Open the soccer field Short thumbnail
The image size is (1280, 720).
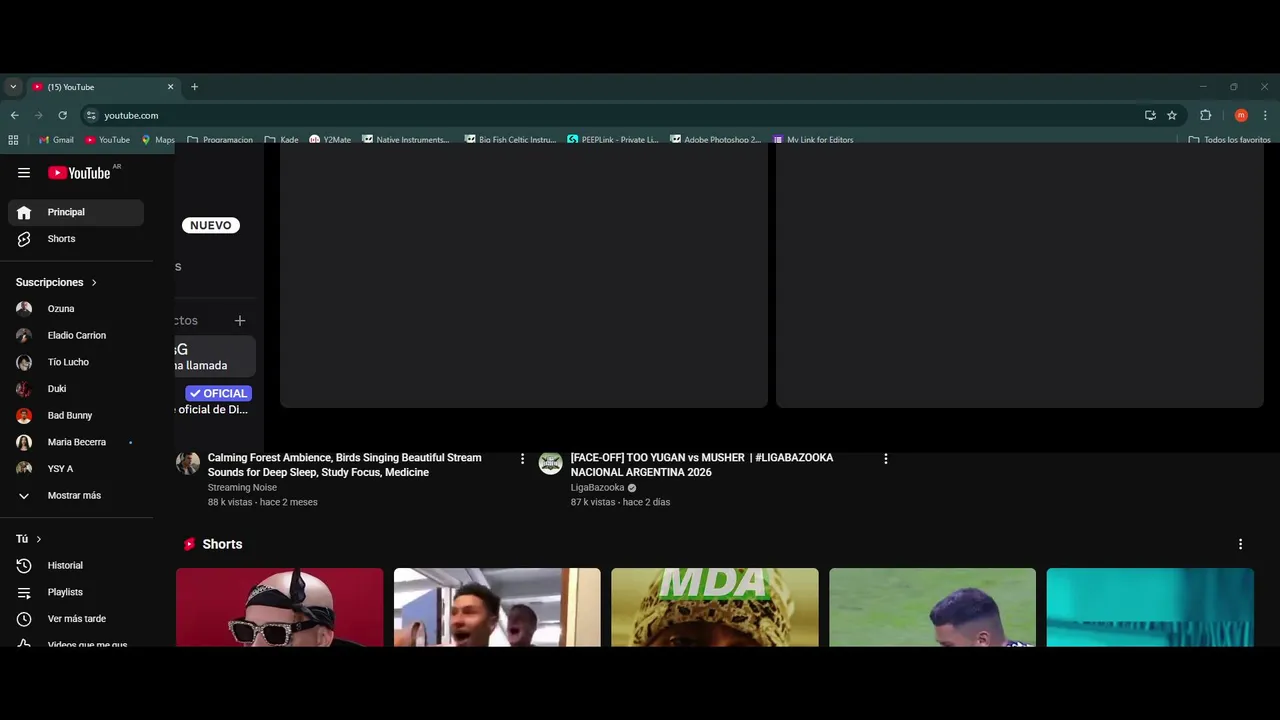click(x=932, y=607)
